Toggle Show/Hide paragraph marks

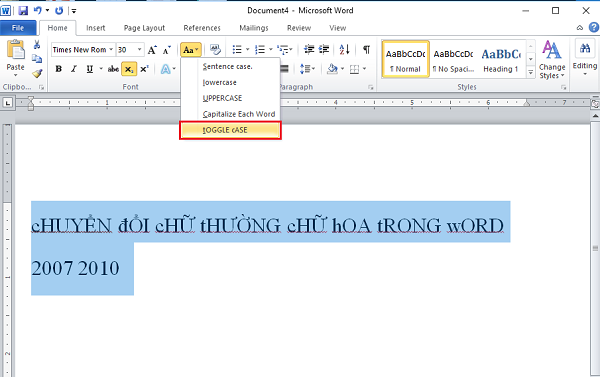click(x=366, y=49)
